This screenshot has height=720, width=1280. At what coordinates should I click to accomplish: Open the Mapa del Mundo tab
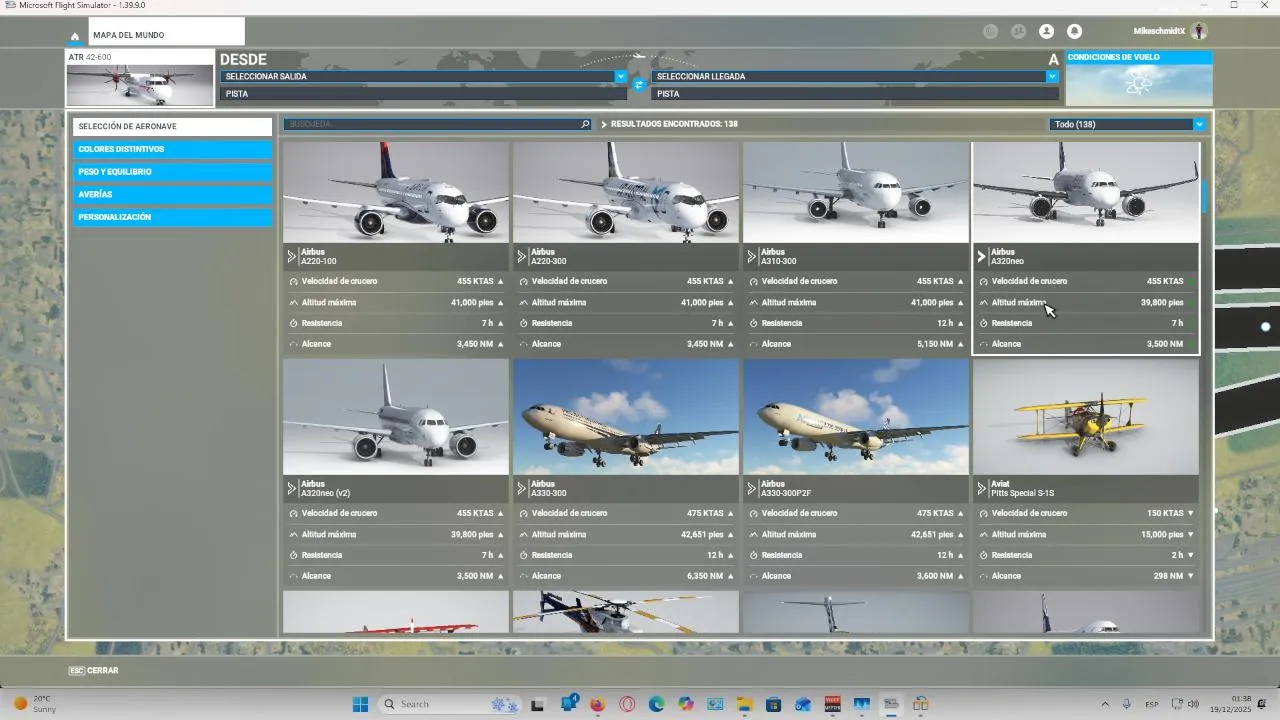(166, 32)
